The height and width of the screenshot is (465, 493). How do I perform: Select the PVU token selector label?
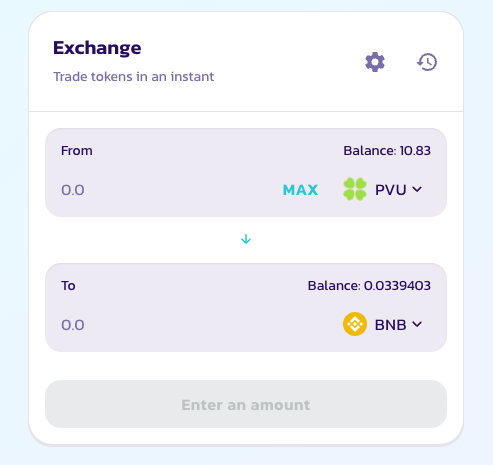tap(391, 190)
